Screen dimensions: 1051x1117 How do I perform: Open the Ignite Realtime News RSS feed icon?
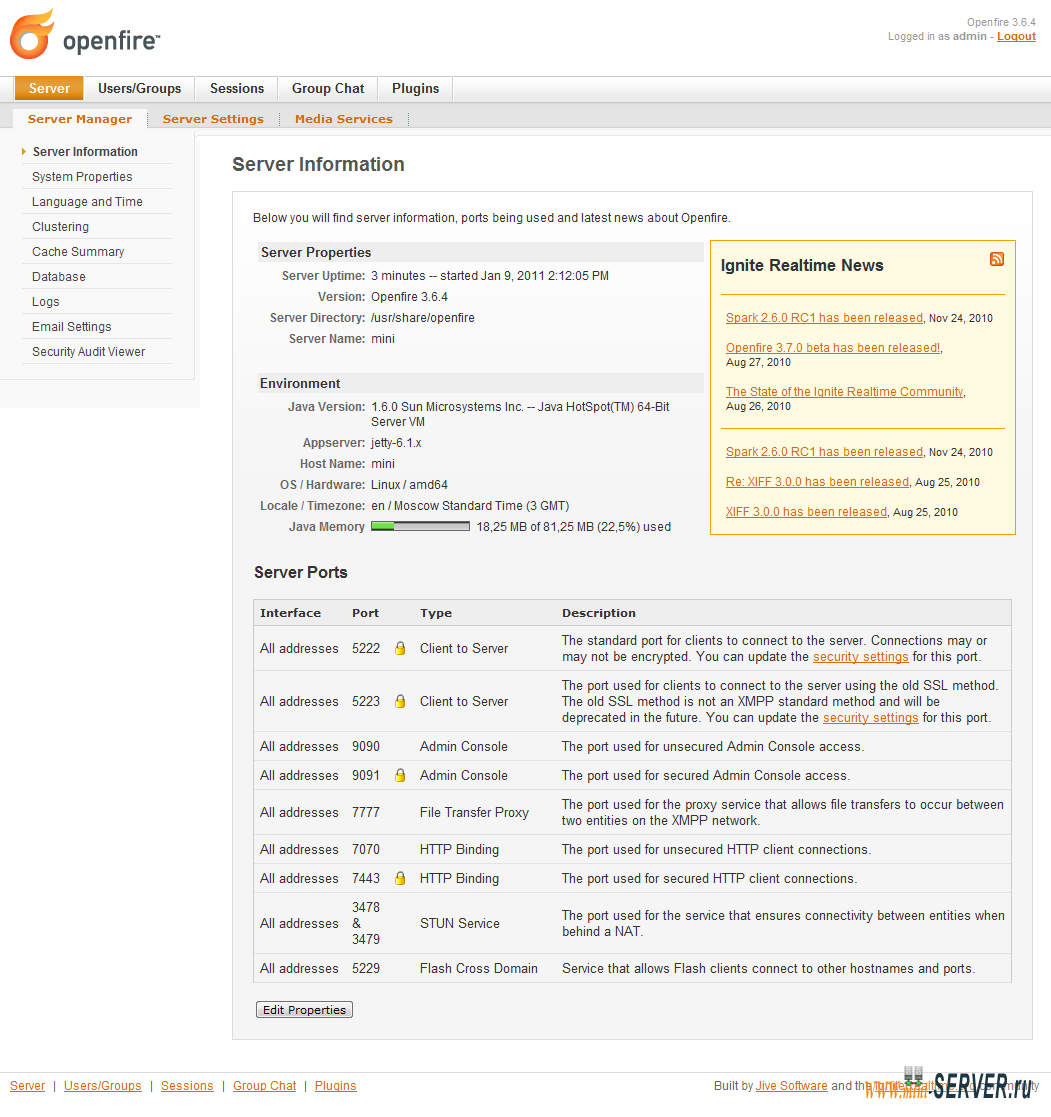pos(997,259)
